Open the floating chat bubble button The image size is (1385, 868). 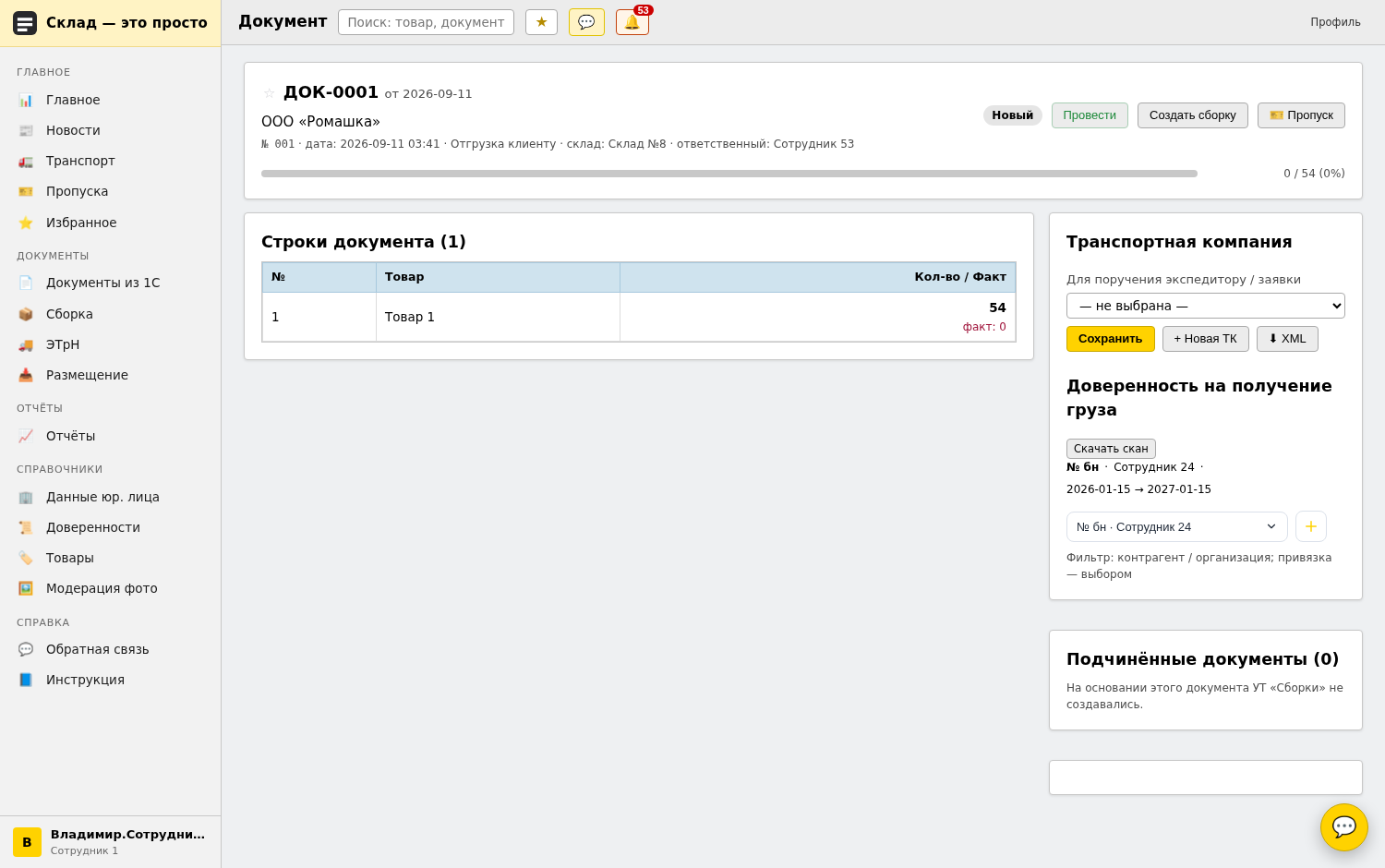coord(1344,827)
